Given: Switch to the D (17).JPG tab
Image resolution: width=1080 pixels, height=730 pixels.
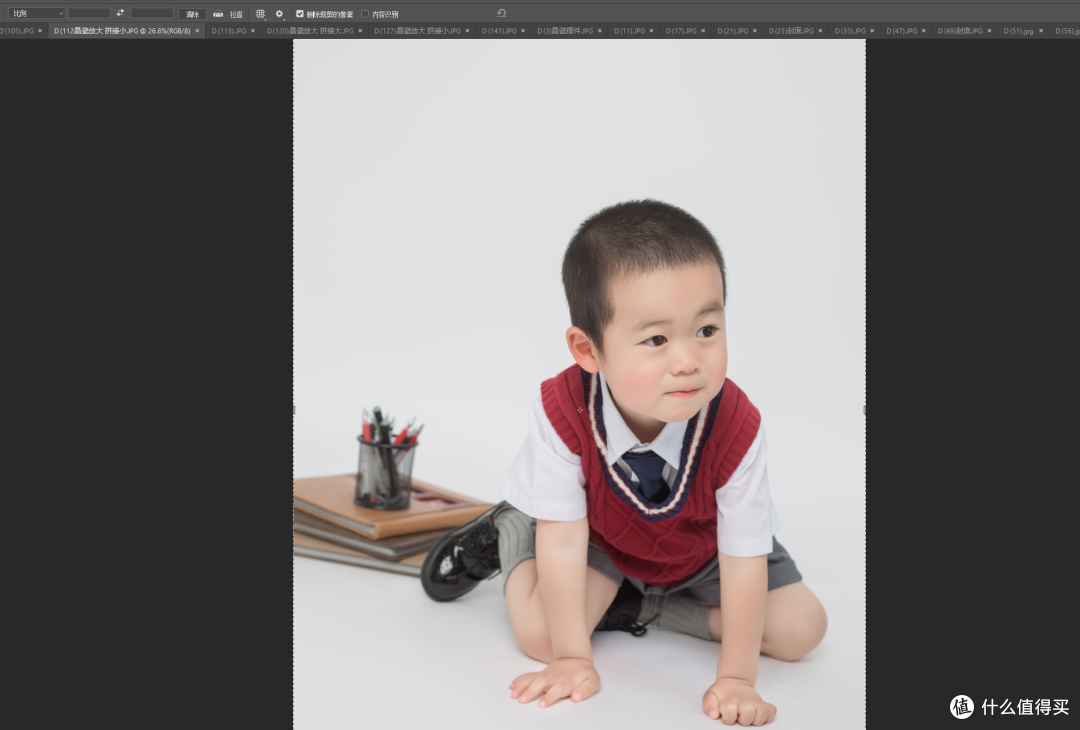Looking at the screenshot, I should (682, 31).
